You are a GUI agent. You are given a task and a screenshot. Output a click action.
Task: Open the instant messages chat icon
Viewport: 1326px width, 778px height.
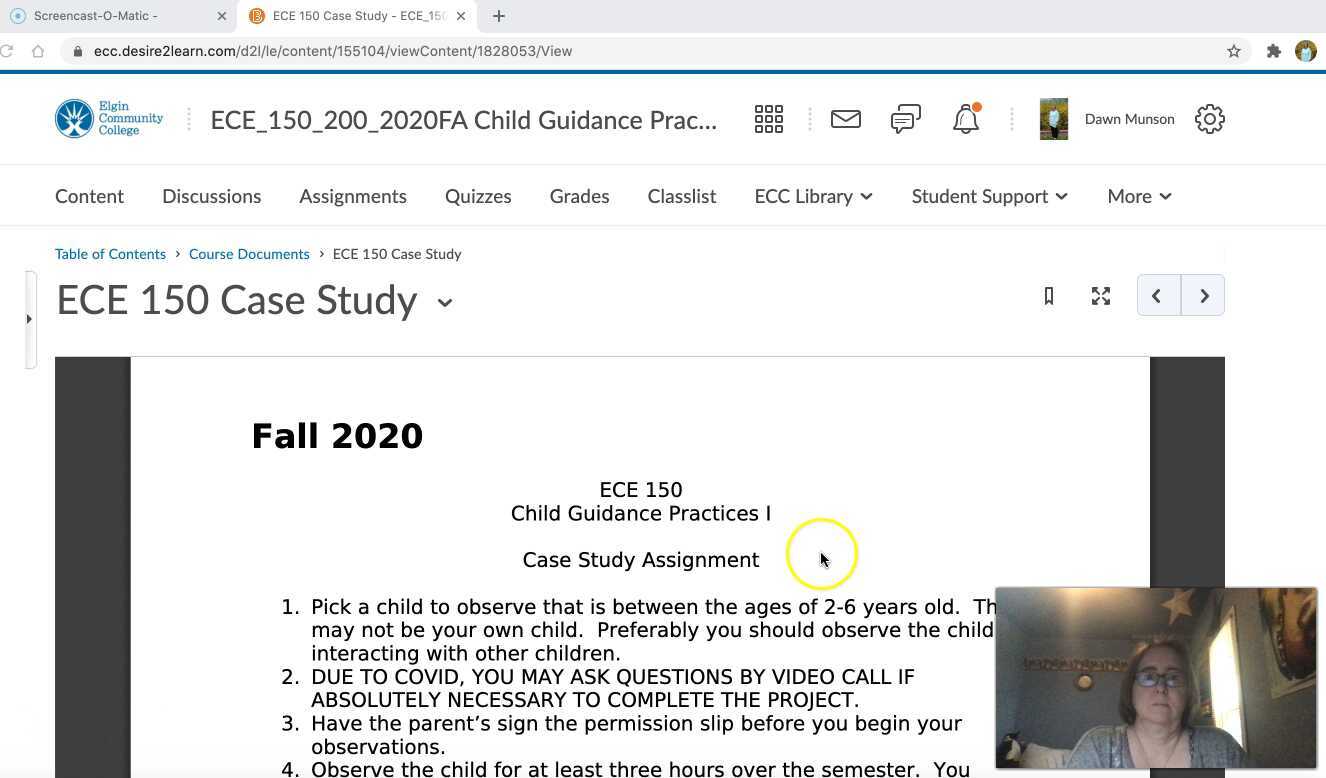coord(905,119)
